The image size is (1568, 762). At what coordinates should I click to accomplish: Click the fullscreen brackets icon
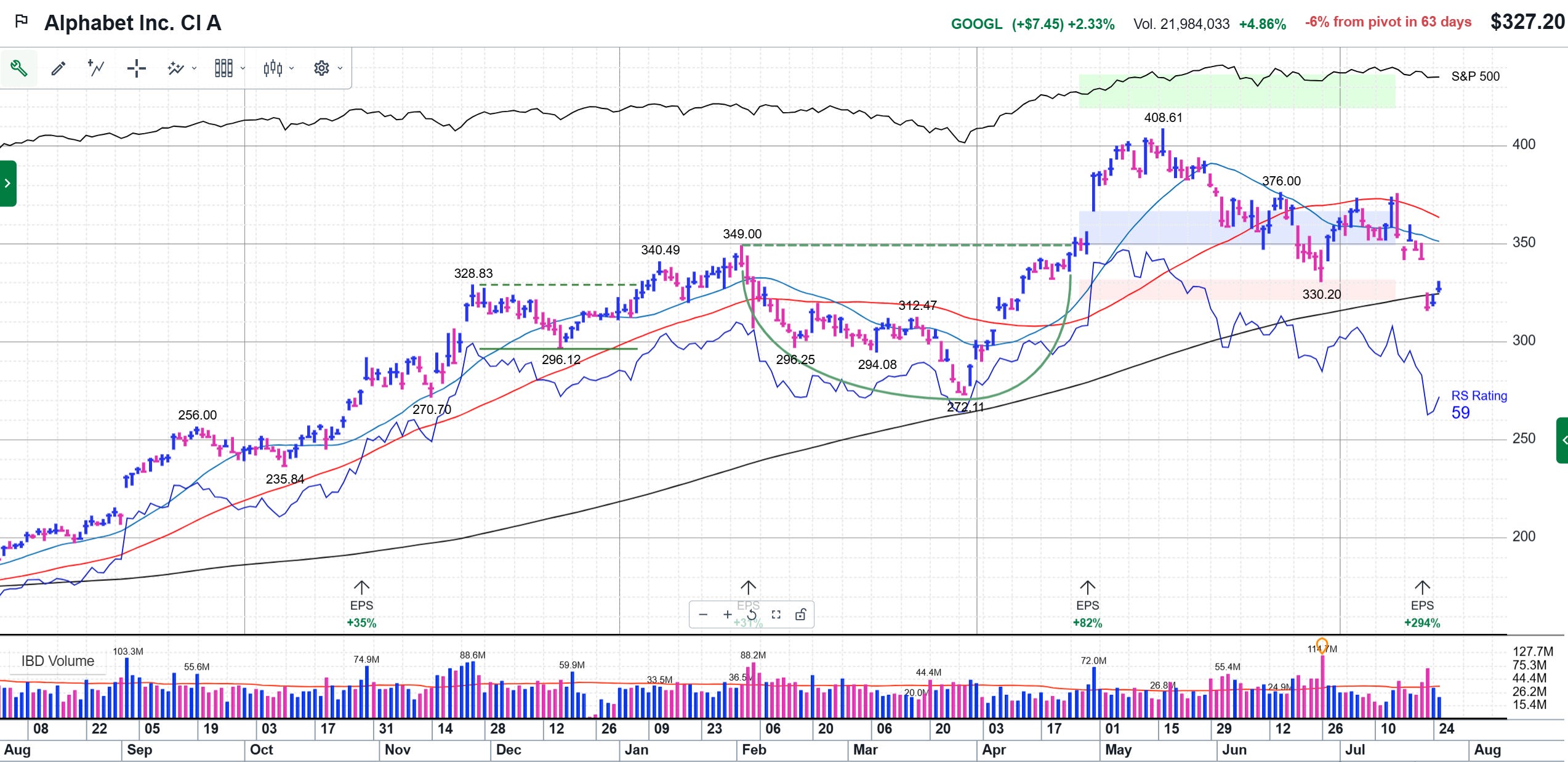point(776,614)
